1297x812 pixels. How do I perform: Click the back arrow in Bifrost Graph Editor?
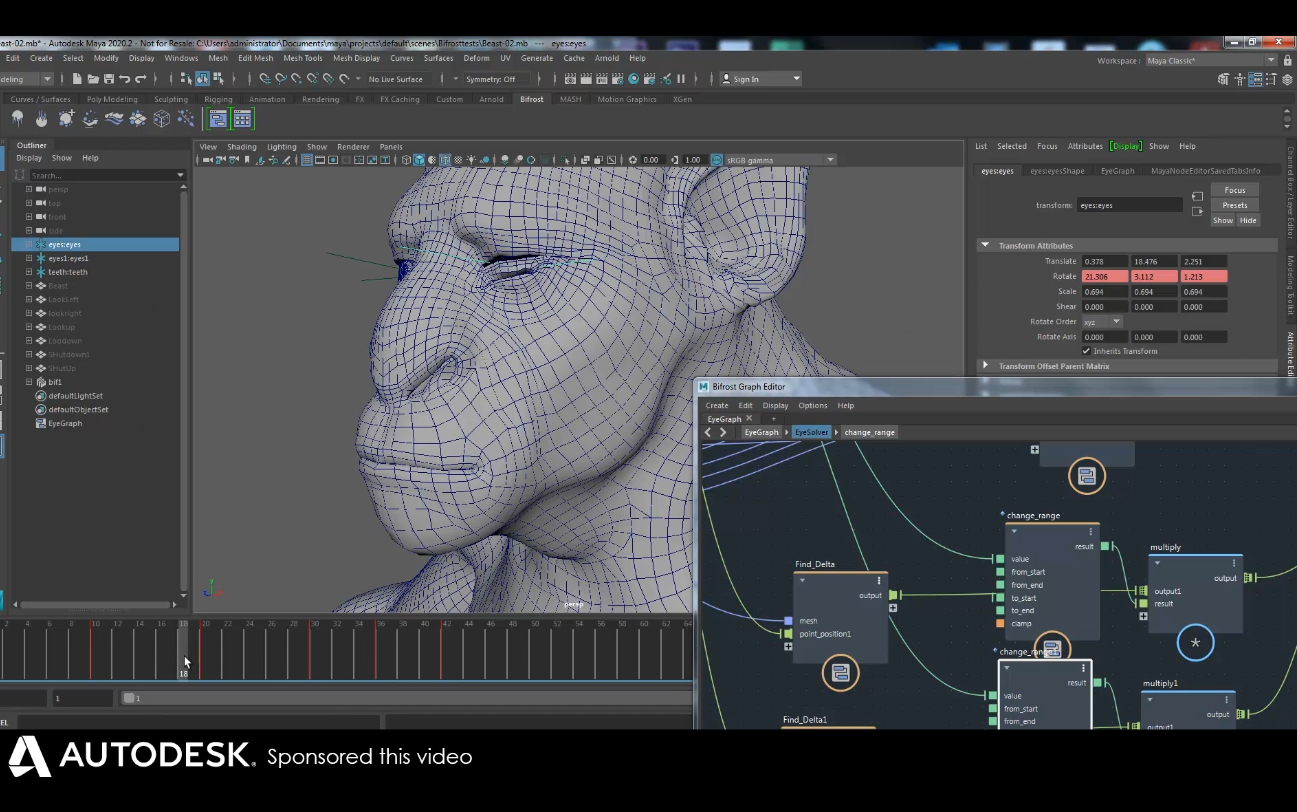(708, 432)
